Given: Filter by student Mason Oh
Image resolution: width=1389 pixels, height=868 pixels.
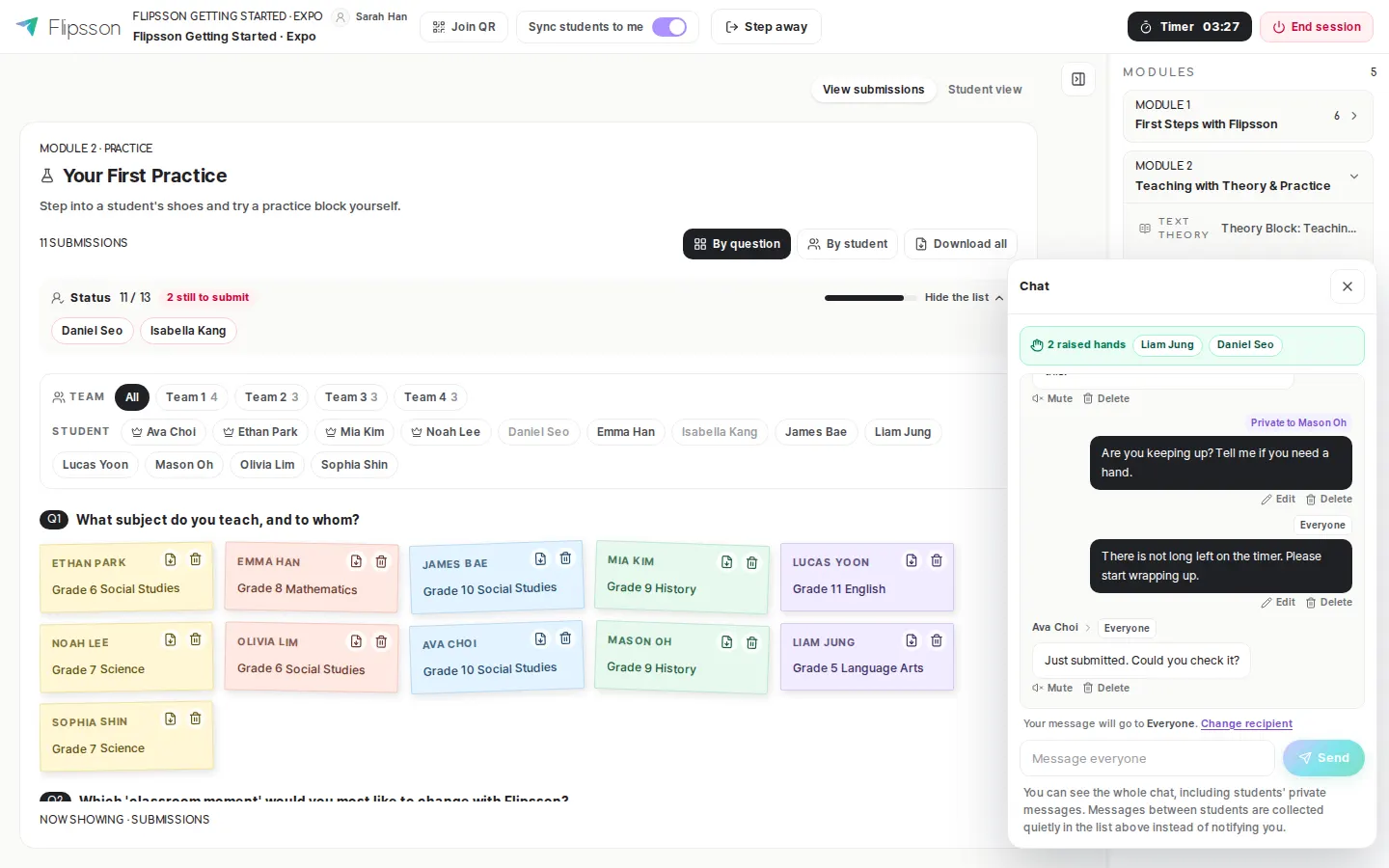Looking at the screenshot, I should pos(184,465).
